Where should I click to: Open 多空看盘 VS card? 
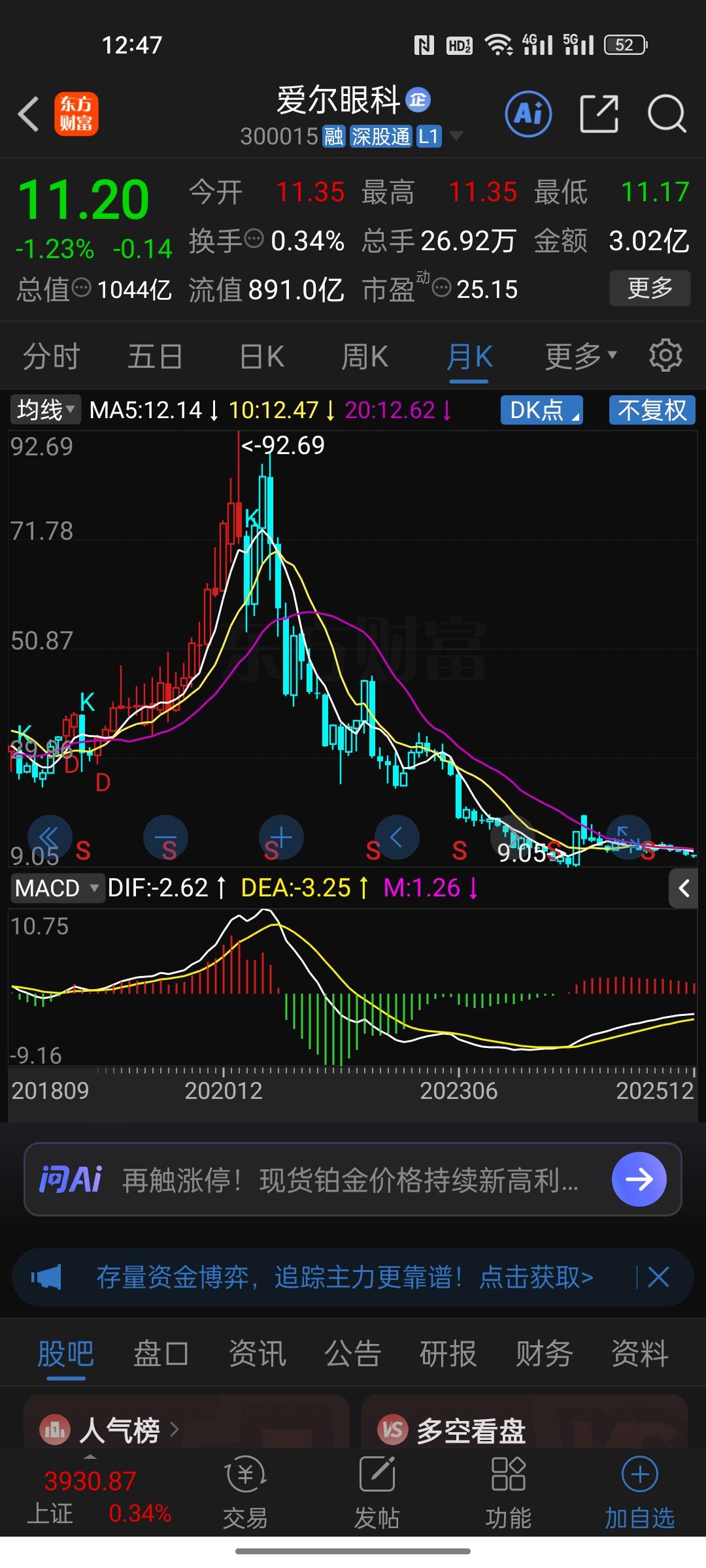pos(524,1422)
